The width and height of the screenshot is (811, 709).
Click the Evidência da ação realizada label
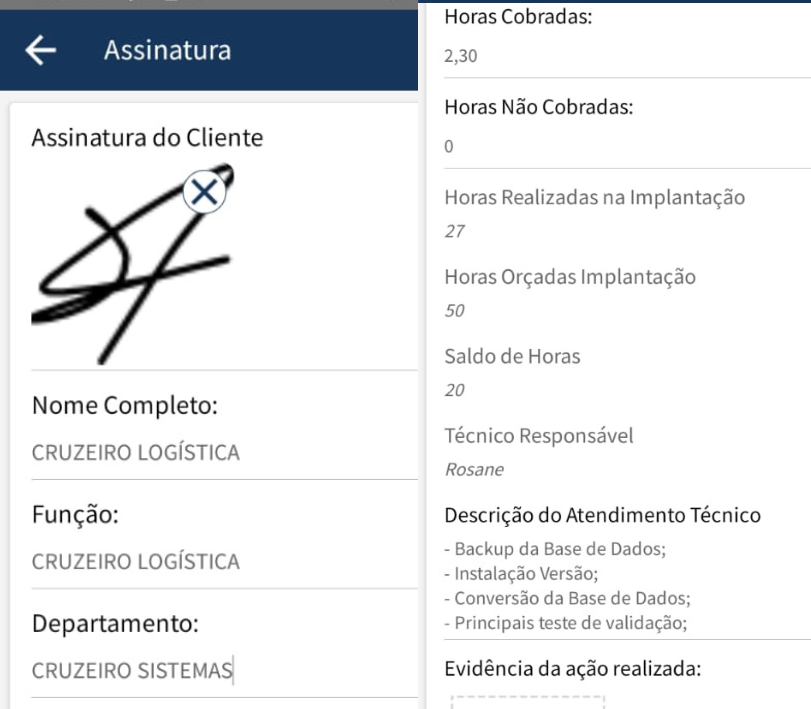[573, 668]
